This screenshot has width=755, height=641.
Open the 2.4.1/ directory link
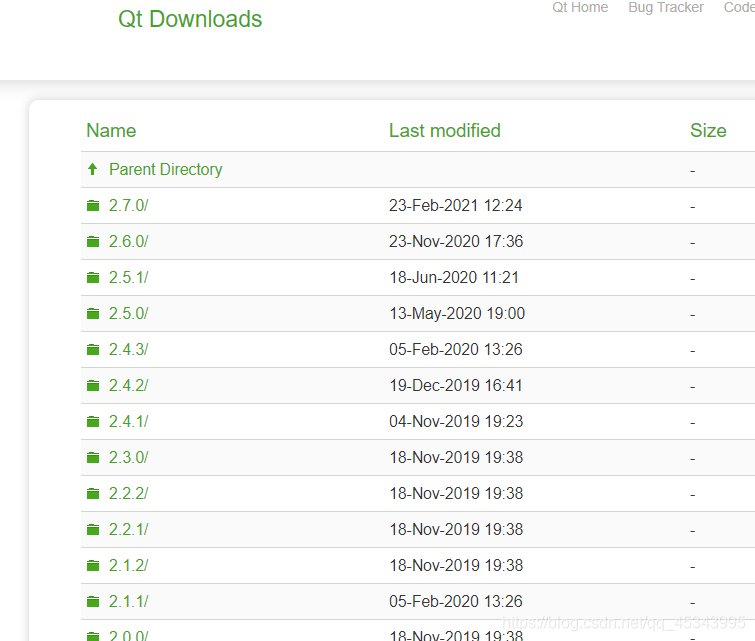click(x=129, y=421)
